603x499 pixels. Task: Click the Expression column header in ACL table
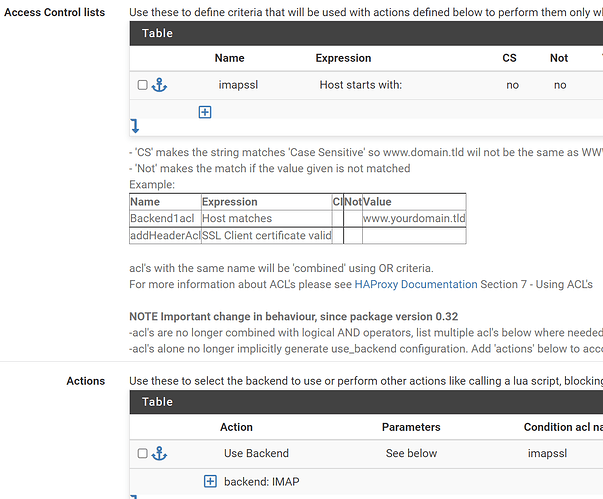point(343,58)
